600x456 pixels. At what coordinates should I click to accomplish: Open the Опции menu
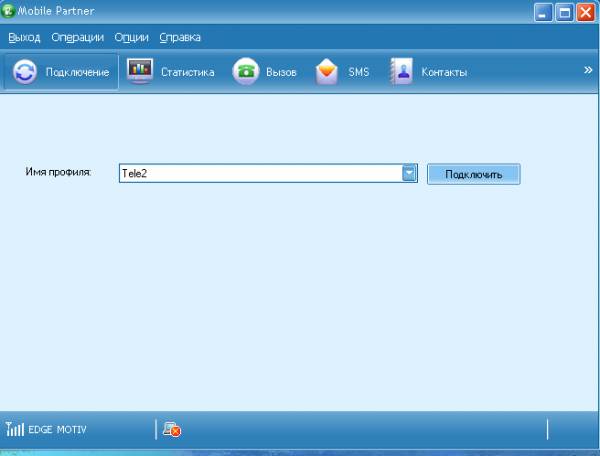pos(131,37)
